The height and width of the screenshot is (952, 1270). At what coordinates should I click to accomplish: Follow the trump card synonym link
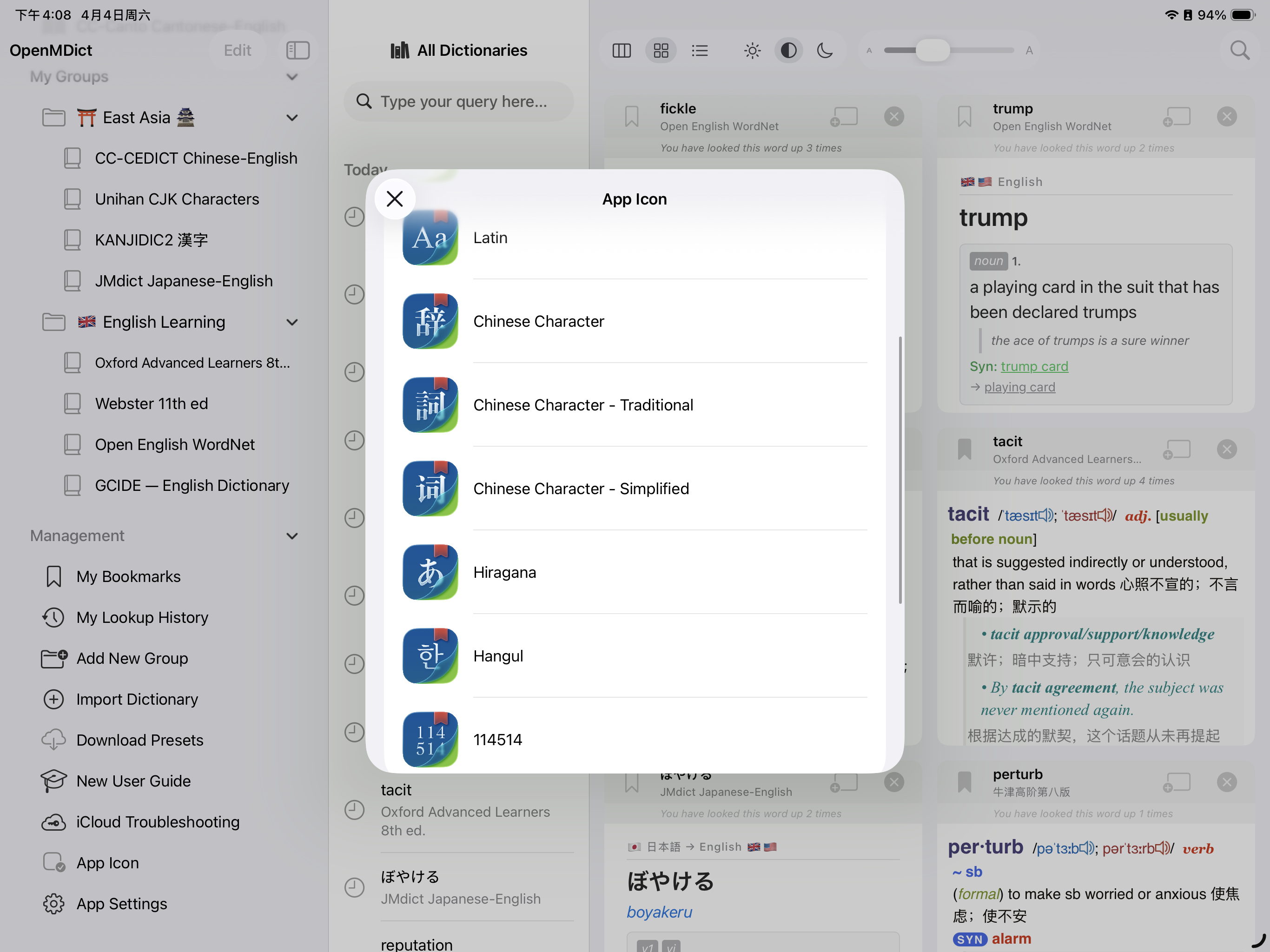click(x=1034, y=366)
